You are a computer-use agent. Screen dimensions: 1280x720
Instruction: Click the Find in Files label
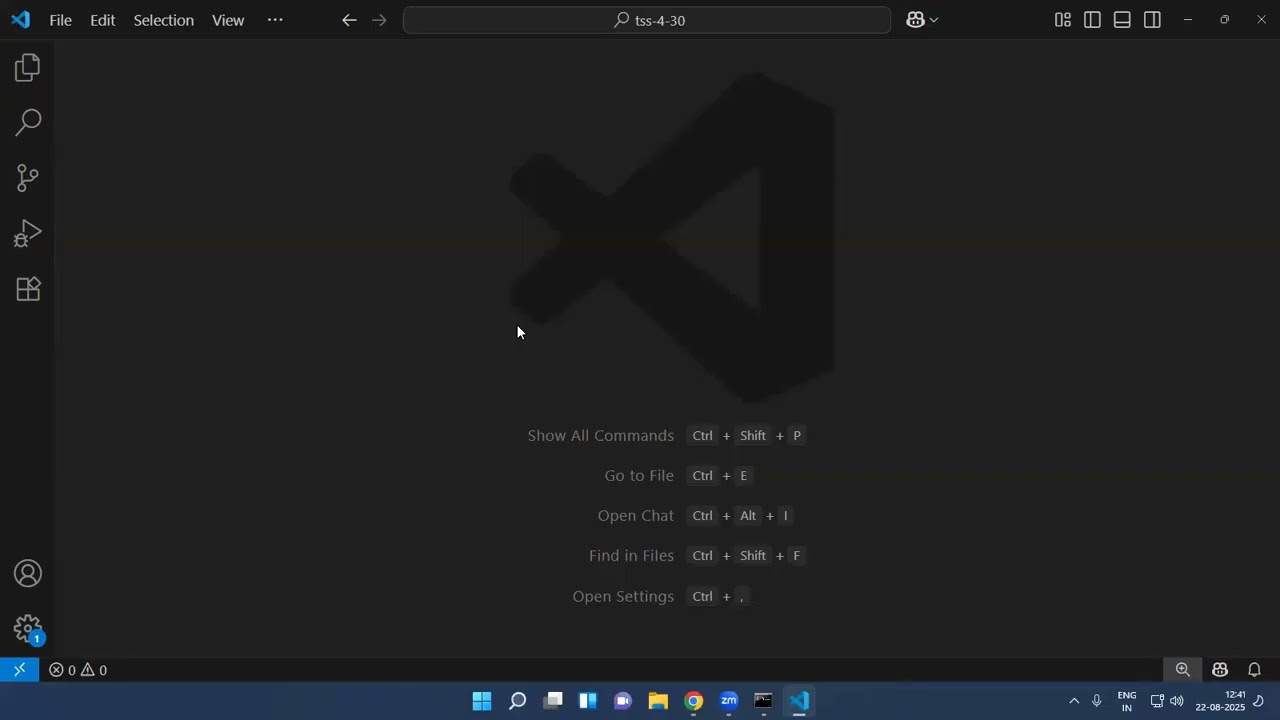click(x=631, y=556)
